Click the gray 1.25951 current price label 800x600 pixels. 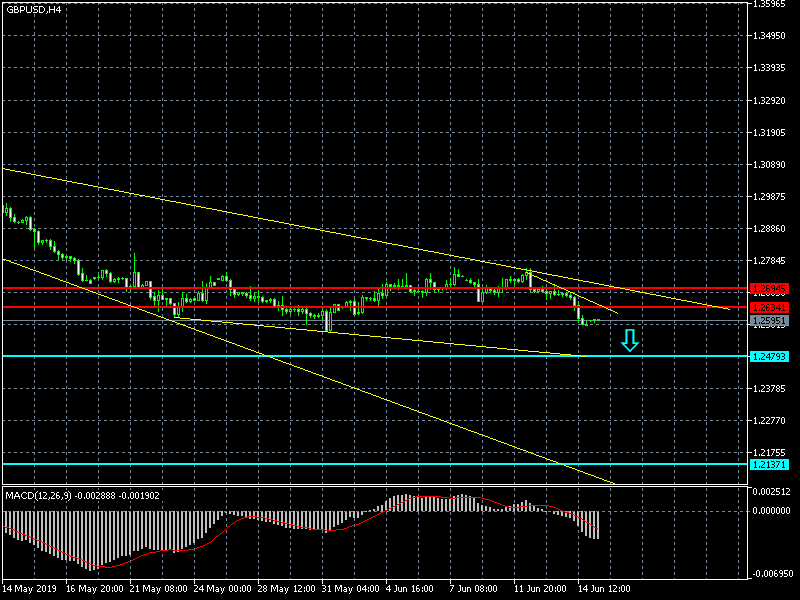769,322
